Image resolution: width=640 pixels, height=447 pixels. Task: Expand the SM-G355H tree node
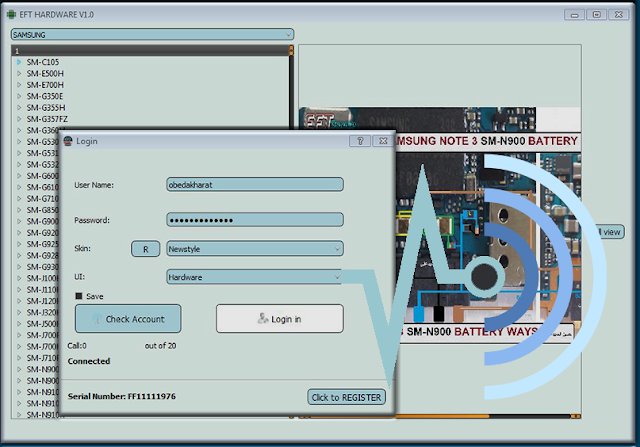19,108
